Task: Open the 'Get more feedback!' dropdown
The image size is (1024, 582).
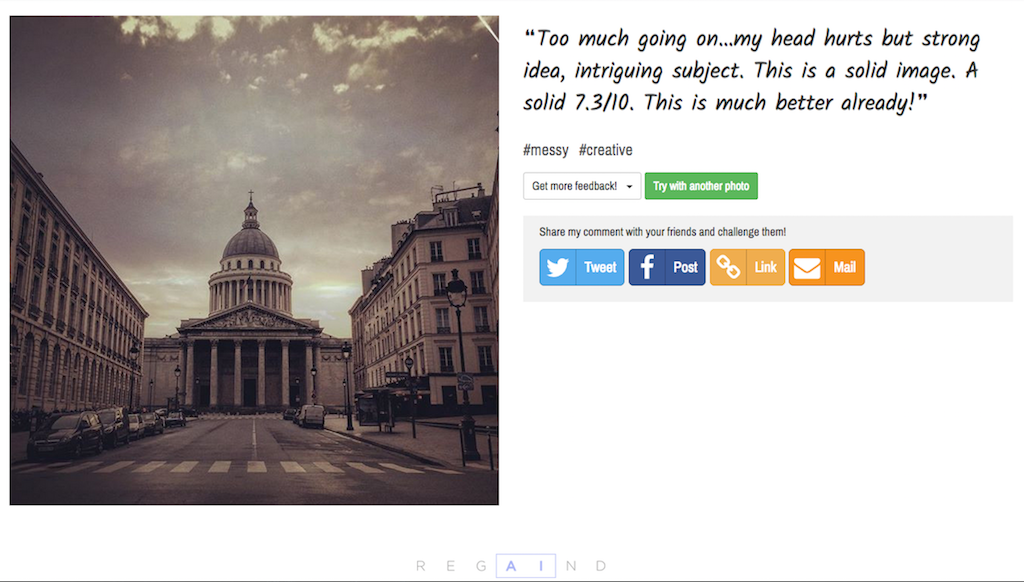Action: 574,186
